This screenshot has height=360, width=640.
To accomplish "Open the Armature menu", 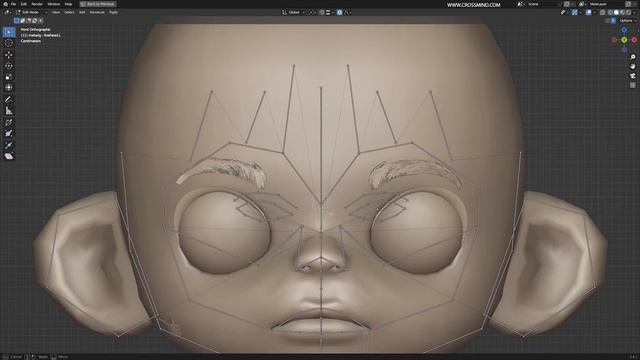I will point(97,13).
